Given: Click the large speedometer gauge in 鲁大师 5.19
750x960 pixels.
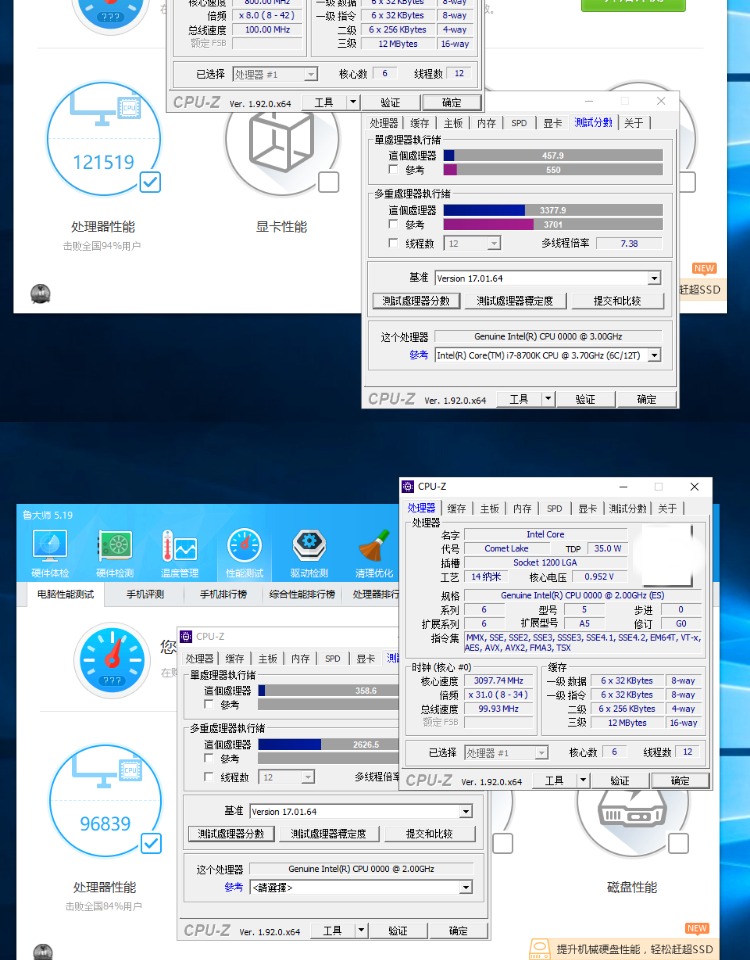Looking at the screenshot, I should [112, 660].
